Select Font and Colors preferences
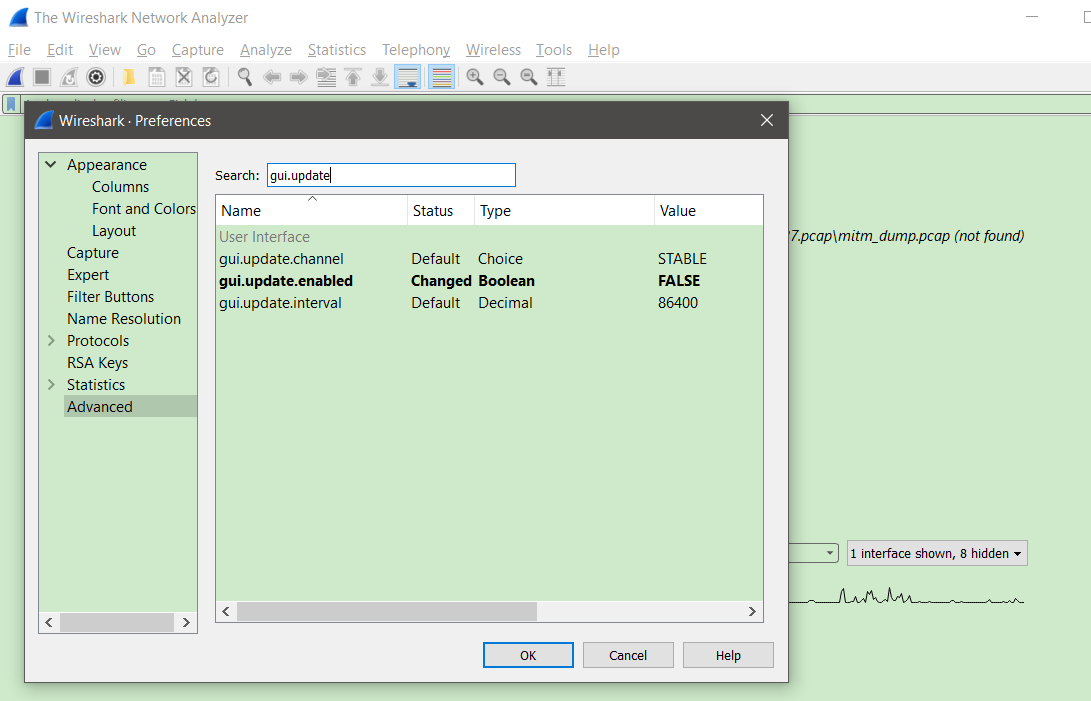The image size is (1091, 701). coord(143,209)
